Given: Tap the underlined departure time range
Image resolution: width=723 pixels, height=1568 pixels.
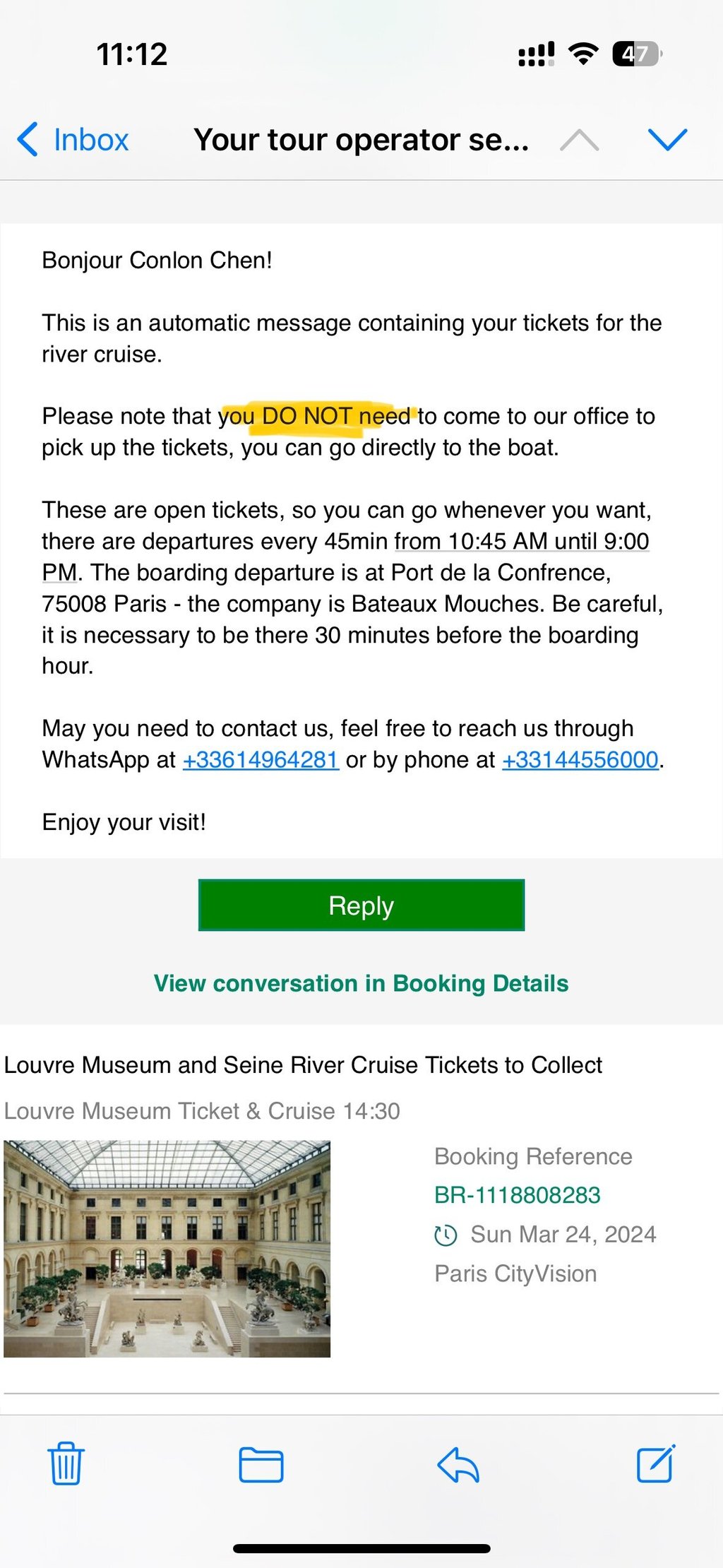Looking at the screenshot, I should tap(521, 542).
